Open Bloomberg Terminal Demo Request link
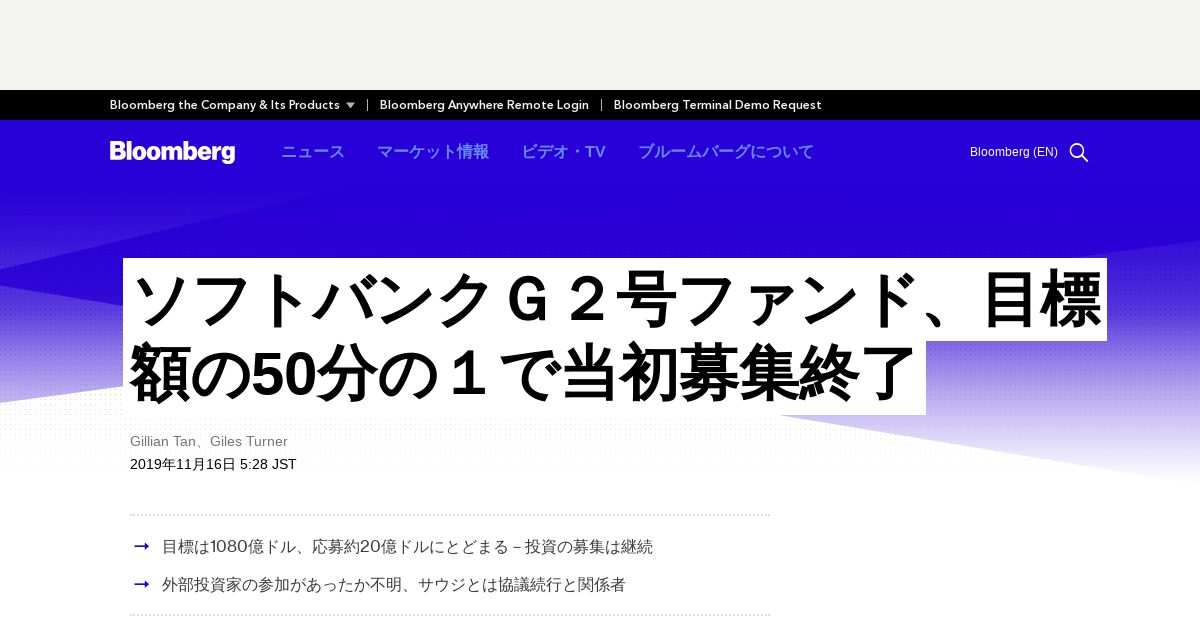 pyautogui.click(x=717, y=105)
